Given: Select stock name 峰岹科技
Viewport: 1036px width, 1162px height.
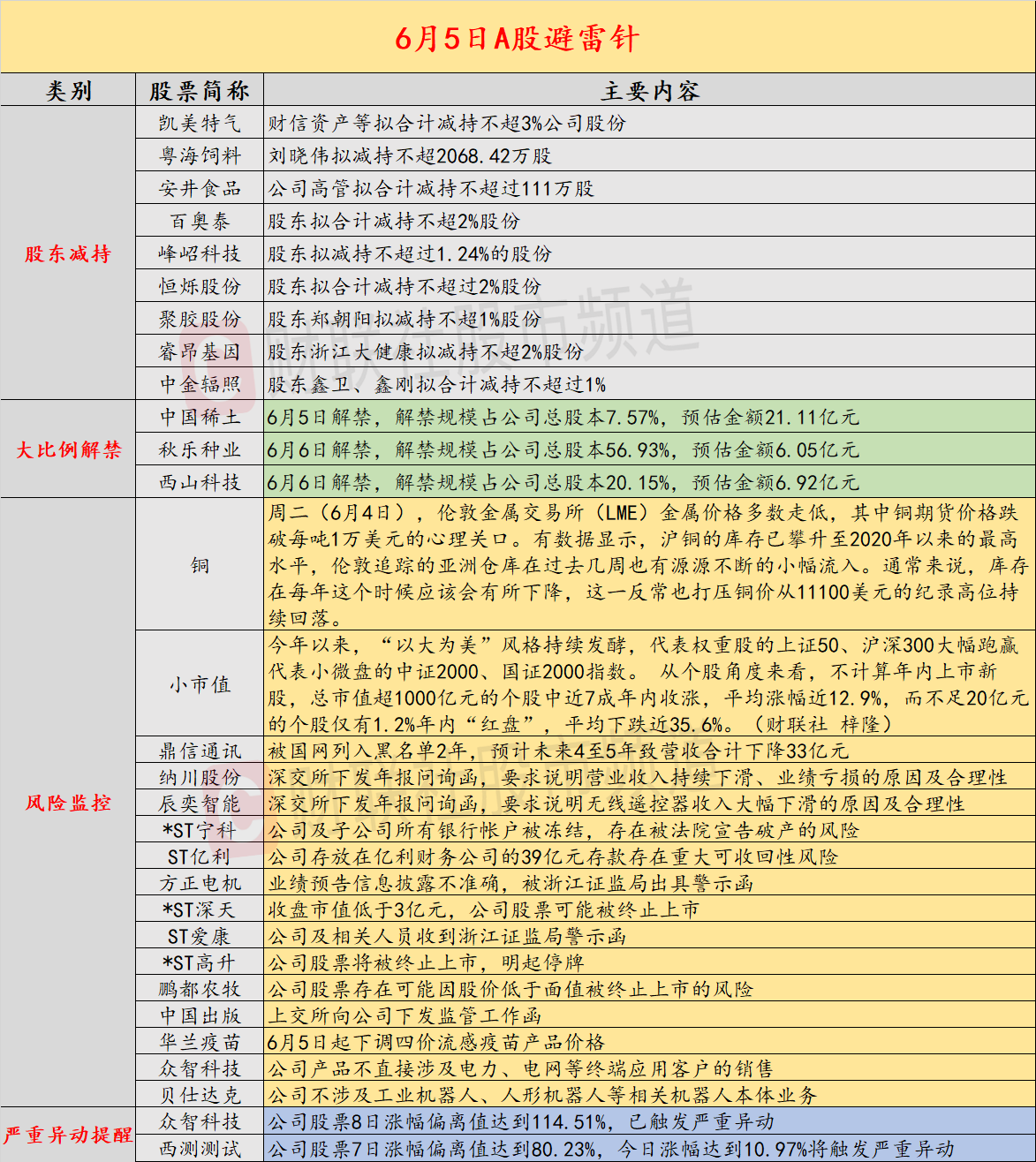Looking at the screenshot, I should point(200,254).
